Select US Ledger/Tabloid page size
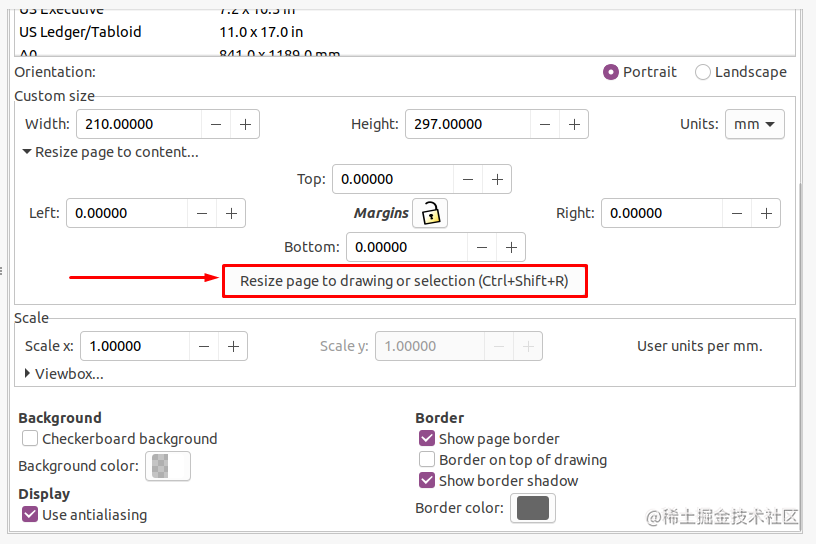The image size is (816, 544). [x=405, y=32]
